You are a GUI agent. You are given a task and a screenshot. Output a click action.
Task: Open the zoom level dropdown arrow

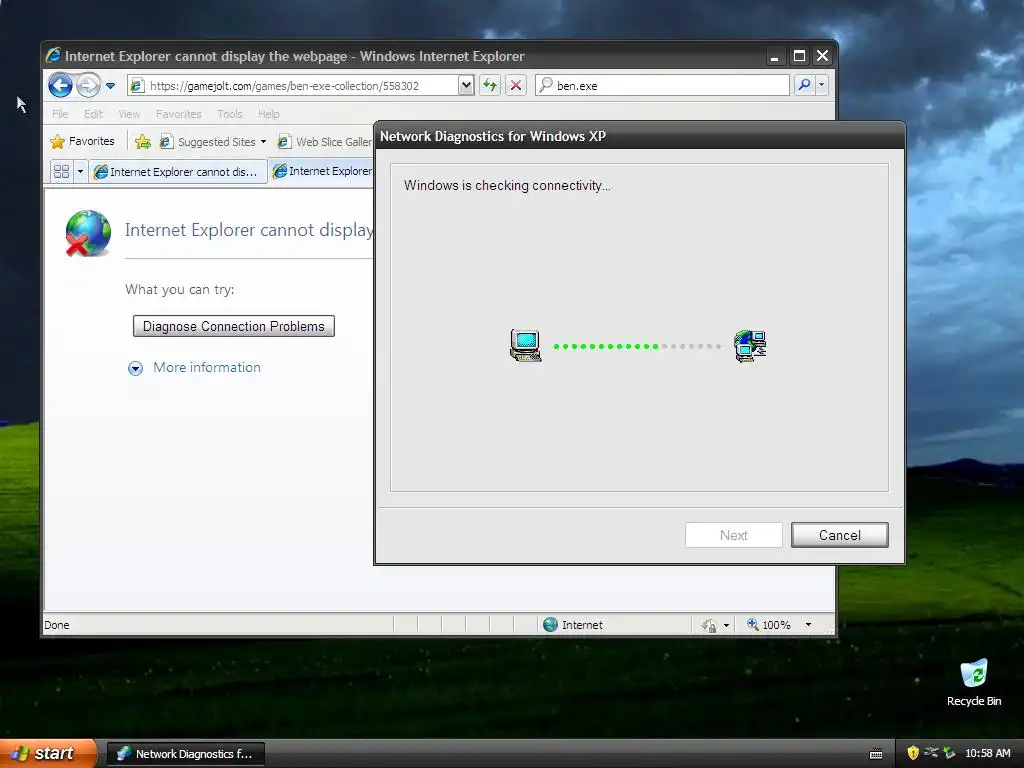808,625
